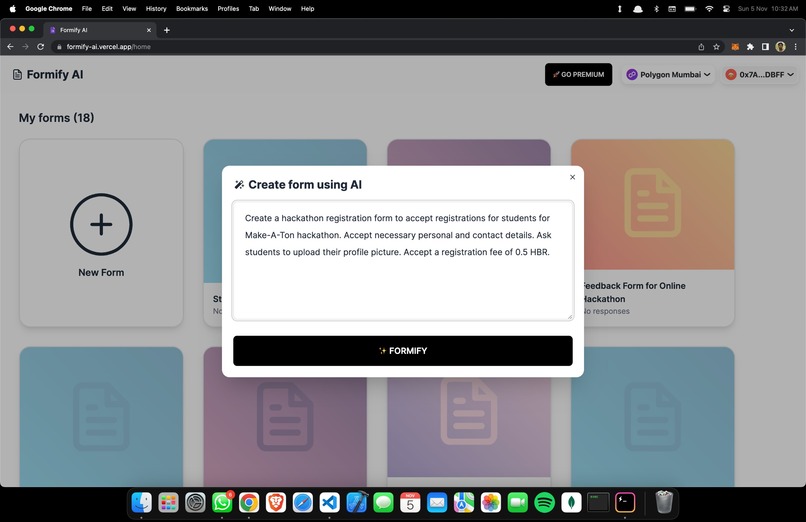Click the share page icon in address bar
This screenshot has height=522, width=806.
point(701,47)
